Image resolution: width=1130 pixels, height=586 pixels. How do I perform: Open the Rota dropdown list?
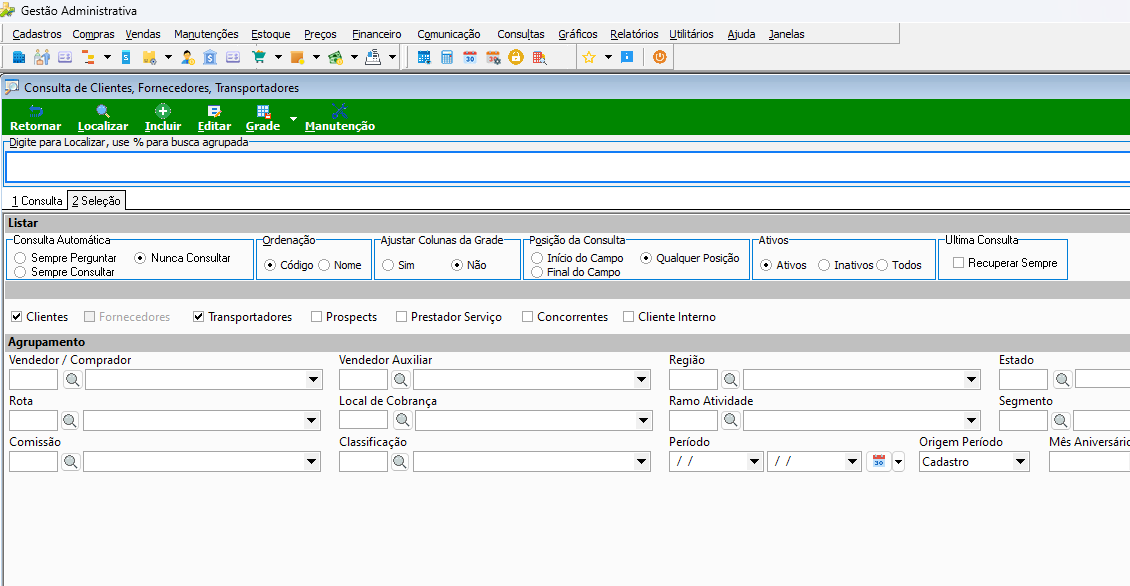point(311,420)
